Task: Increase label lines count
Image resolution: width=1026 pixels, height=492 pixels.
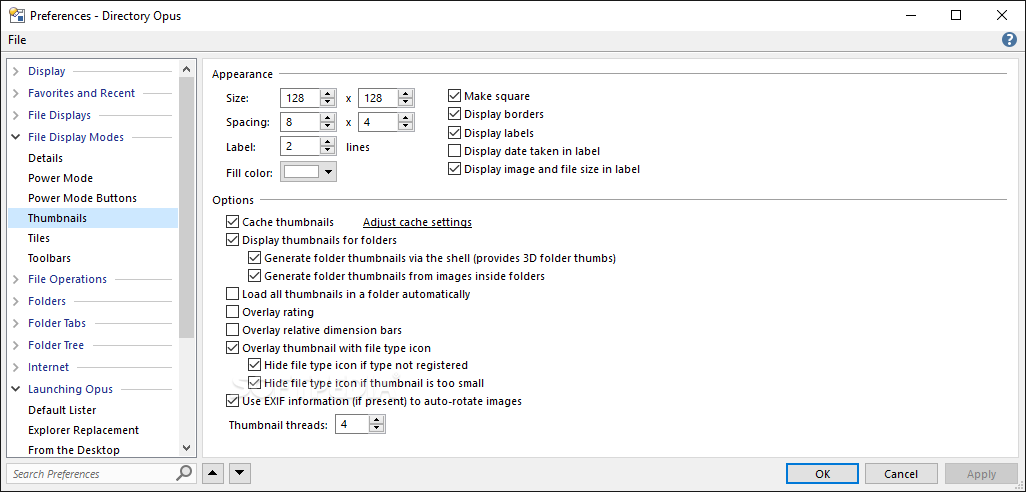Action: coord(328,141)
